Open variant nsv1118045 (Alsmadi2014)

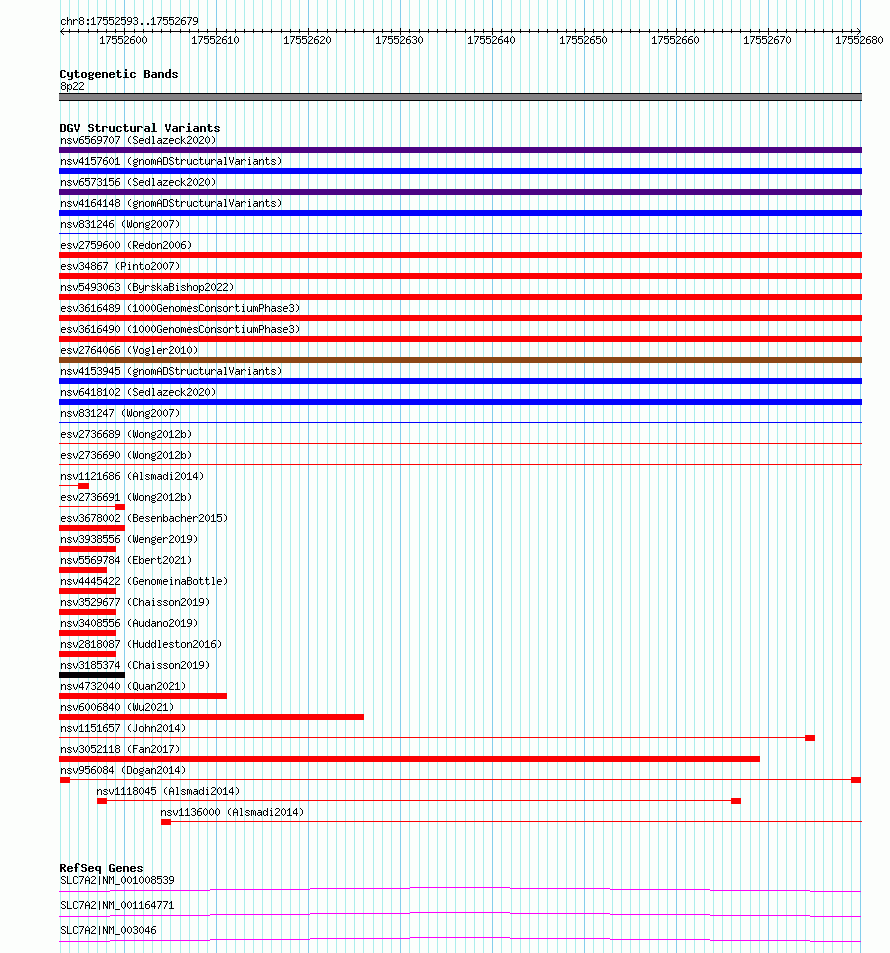(x=168, y=791)
